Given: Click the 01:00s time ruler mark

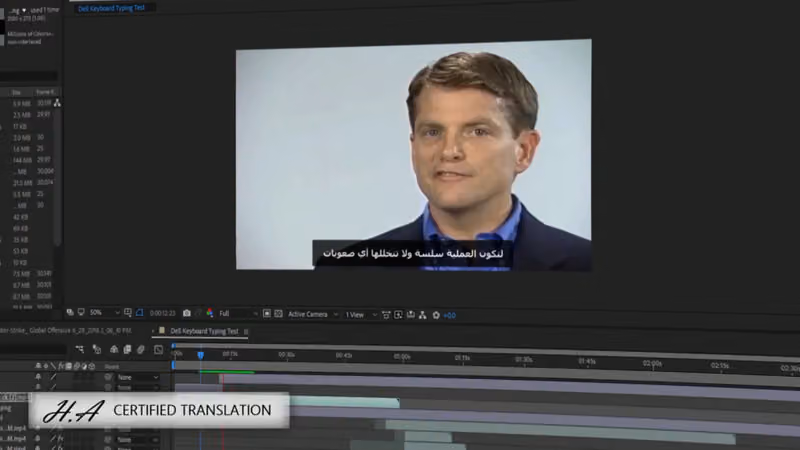Looking at the screenshot, I should click(x=402, y=357).
